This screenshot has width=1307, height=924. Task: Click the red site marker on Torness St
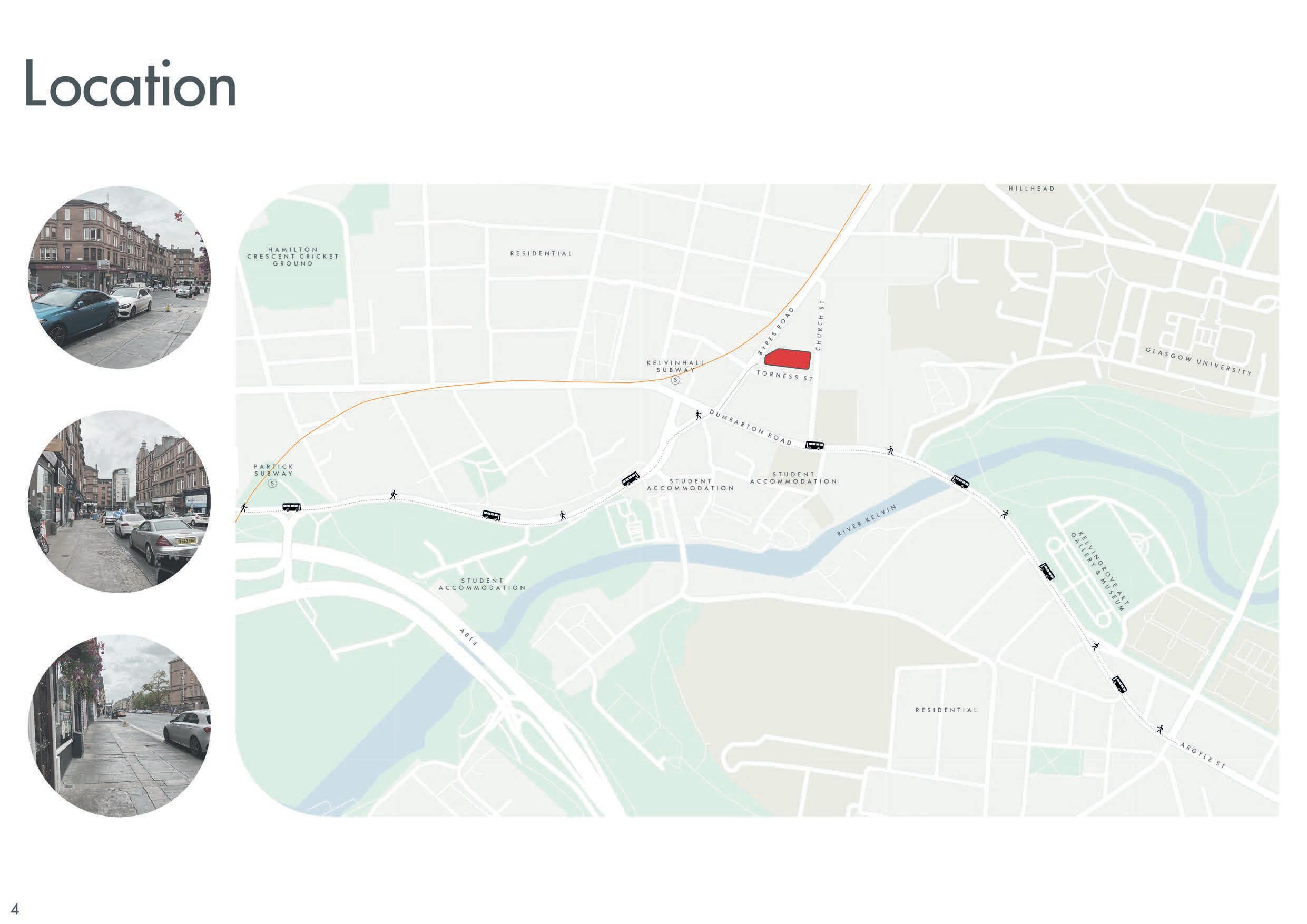click(787, 358)
